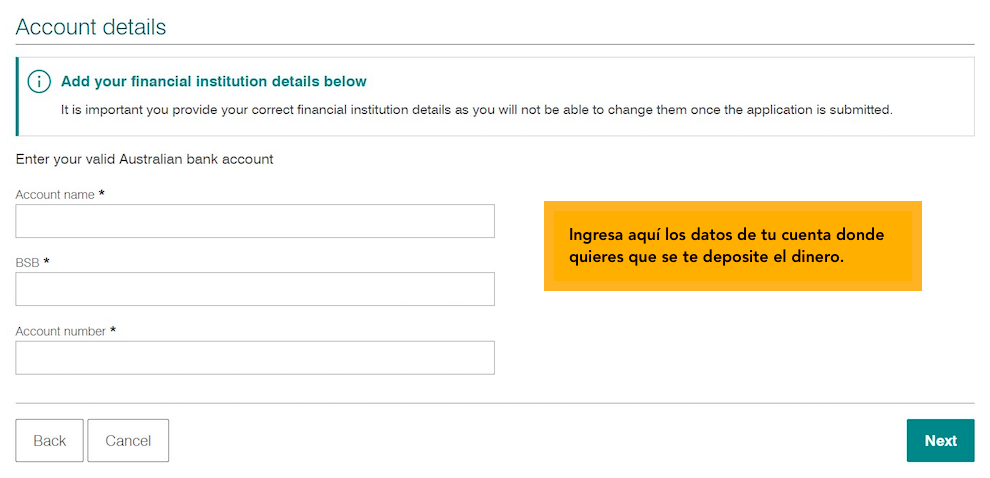Screen dimensions: 990x478
Task: Click 'Add your financial institution details below' title
Action: pos(214,81)
